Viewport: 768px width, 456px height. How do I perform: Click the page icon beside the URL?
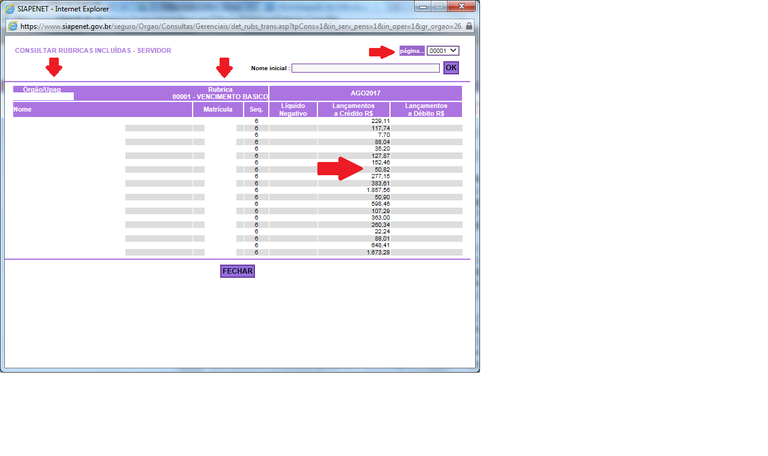[10, 25]
